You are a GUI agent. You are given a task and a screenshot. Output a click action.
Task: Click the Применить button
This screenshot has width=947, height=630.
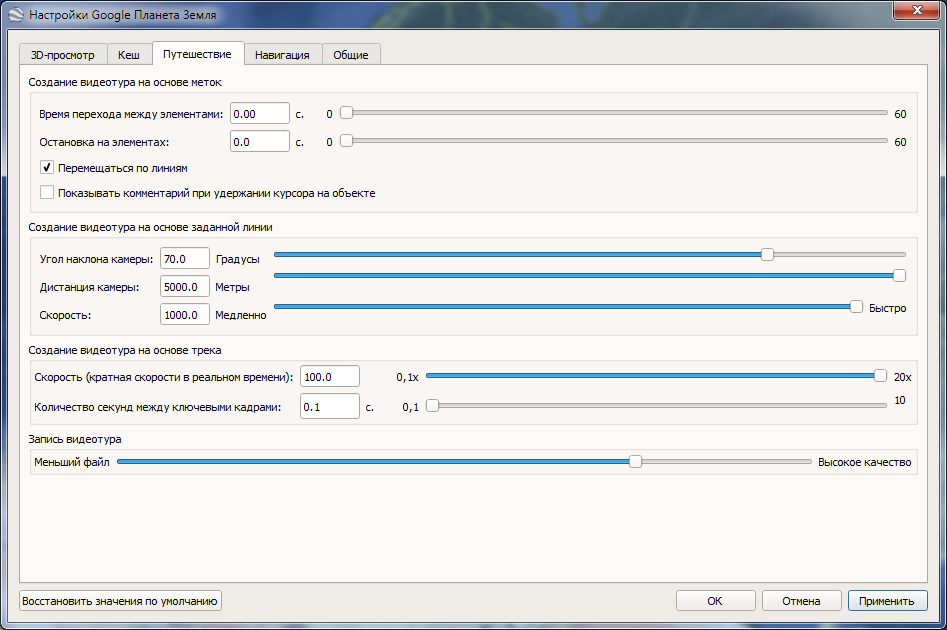click(887, 601)
